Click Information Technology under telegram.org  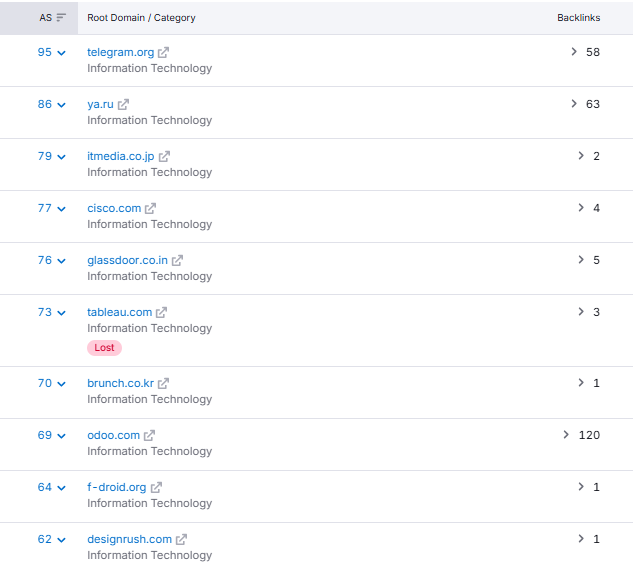(150, 68)
